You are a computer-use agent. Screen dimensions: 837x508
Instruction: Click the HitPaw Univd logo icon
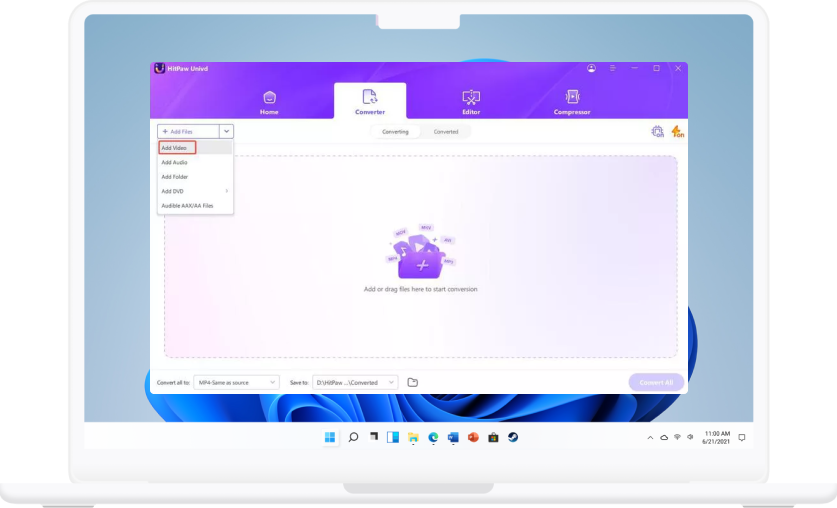[x=159, y=68]
